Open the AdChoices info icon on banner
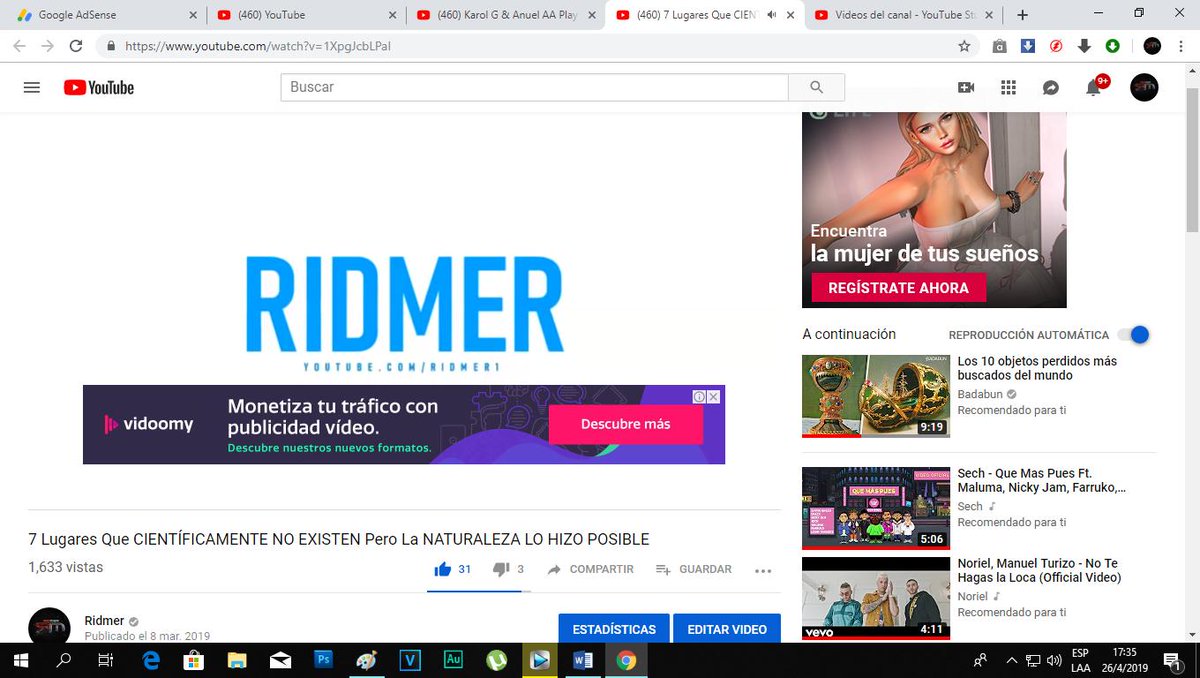Screen dimensions: 1200x678 coord(700,397)
